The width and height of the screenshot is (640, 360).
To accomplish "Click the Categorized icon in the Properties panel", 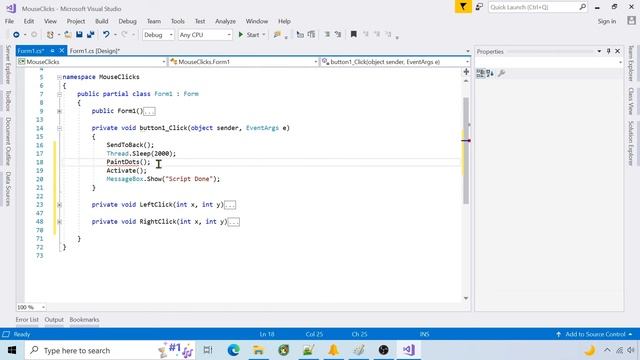I will [480, 73].
